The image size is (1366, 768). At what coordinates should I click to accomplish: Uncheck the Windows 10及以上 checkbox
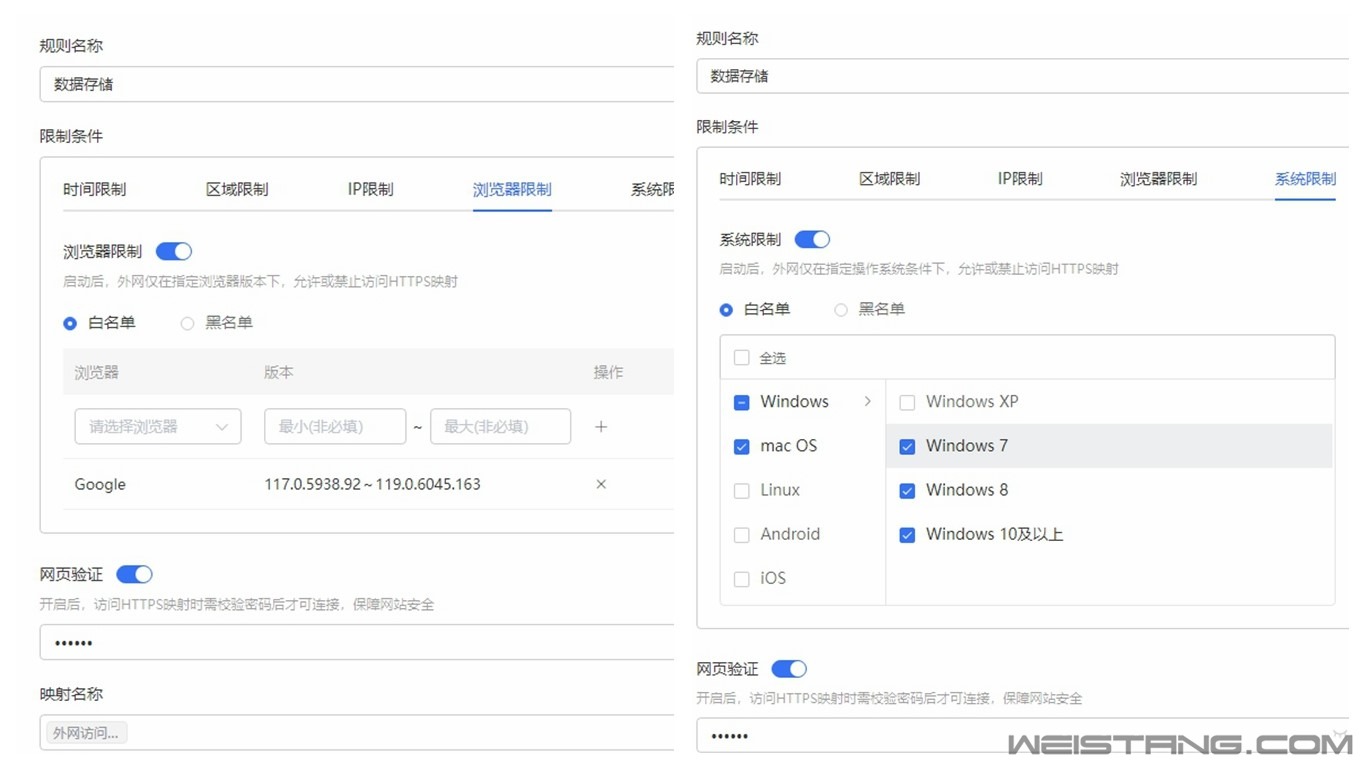pyautogui.click(x=907, y=534)
